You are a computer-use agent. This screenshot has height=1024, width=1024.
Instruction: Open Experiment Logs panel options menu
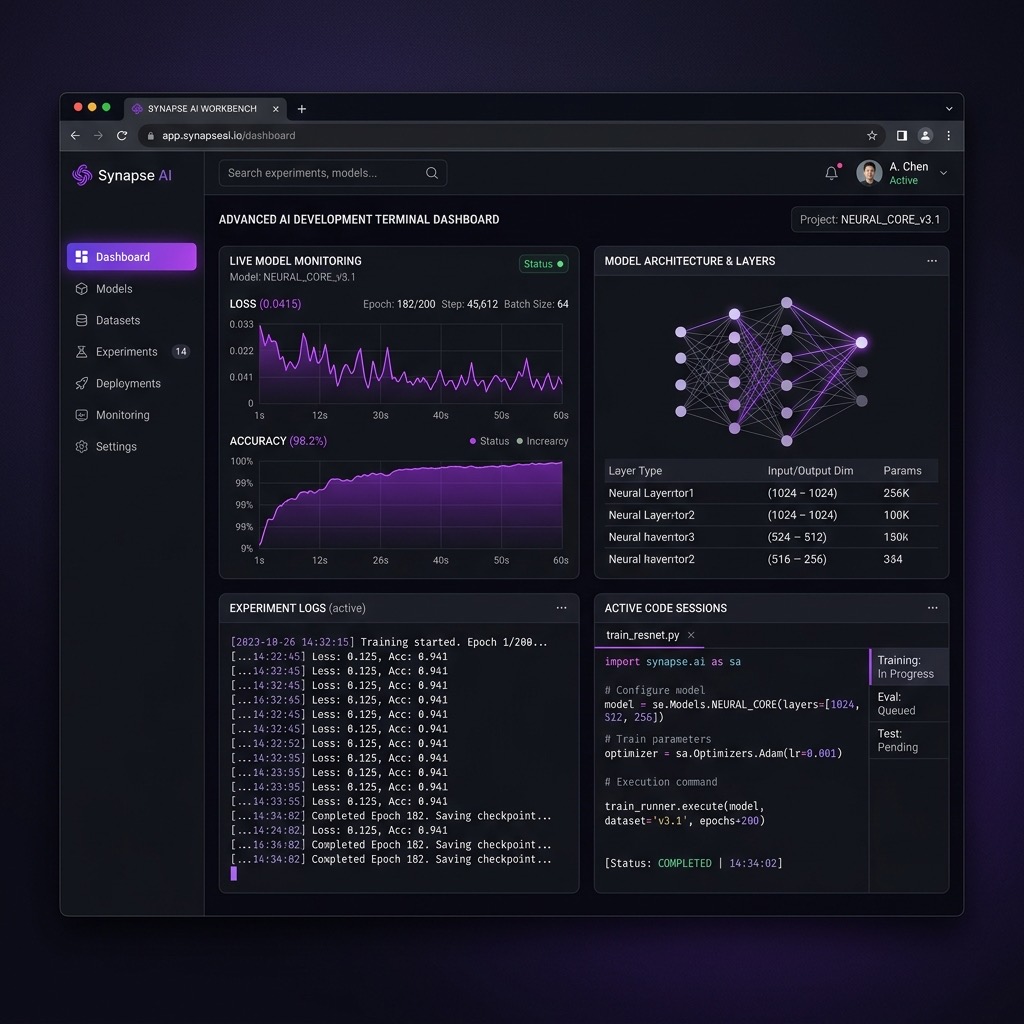click(561, 608)
